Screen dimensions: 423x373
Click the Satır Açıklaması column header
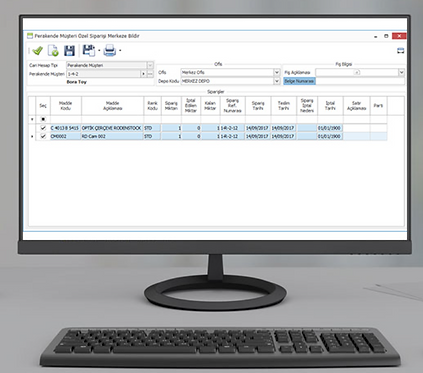point(356,106)
